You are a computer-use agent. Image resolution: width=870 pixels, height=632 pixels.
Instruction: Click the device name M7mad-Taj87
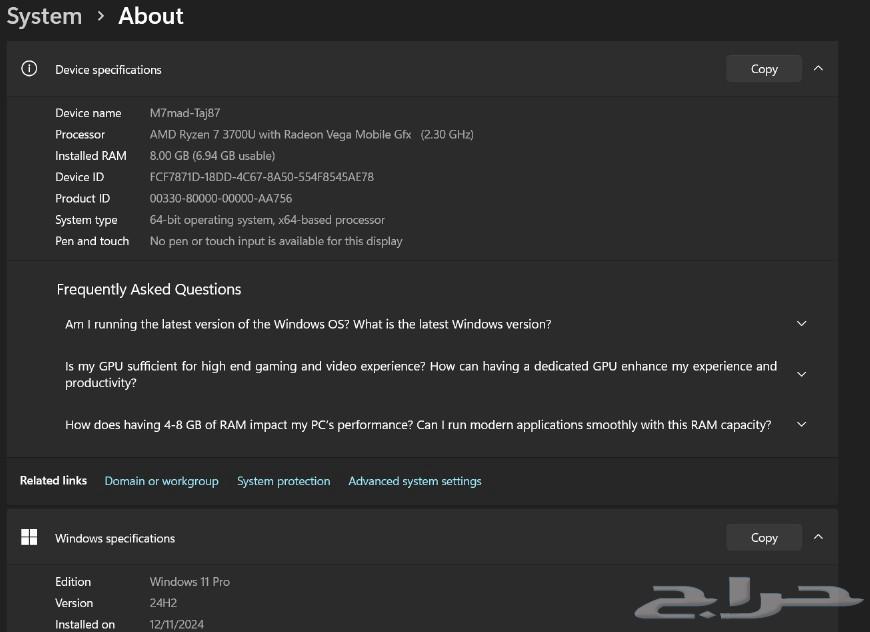185,113
